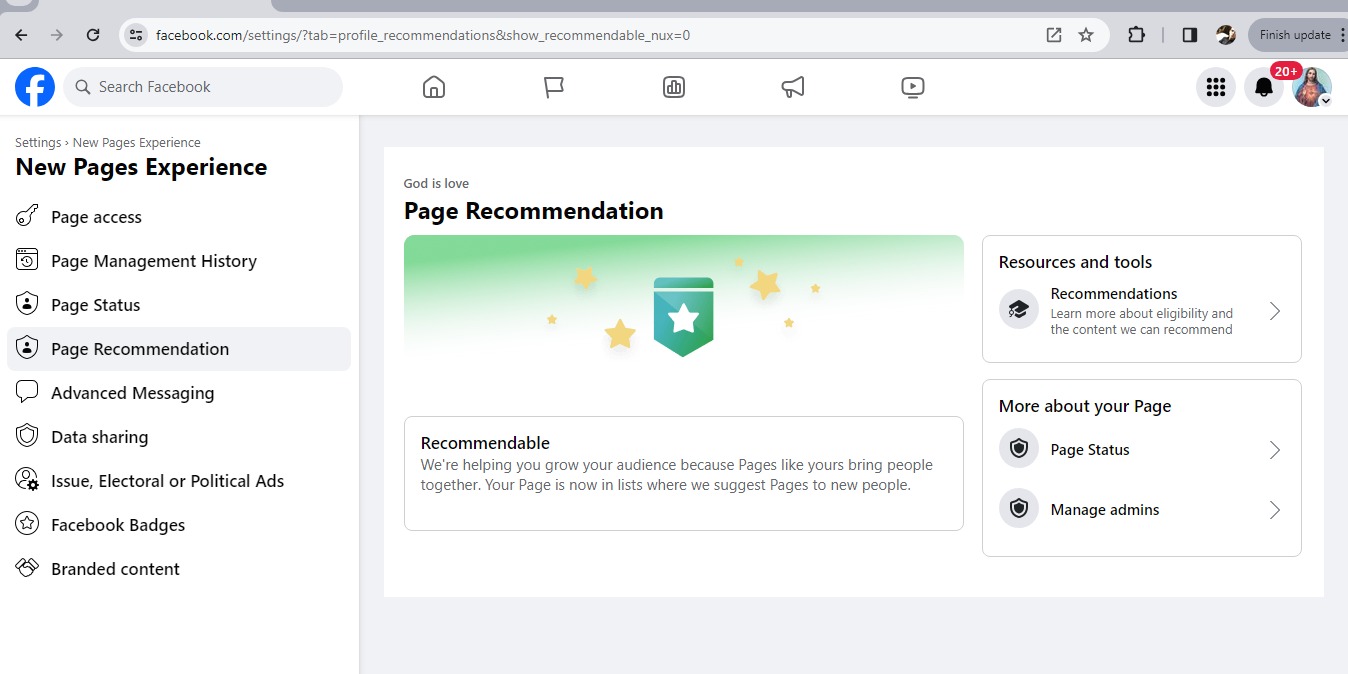Click the Settings breadcrumb link
1348x674 pixels.
(37, 142)
